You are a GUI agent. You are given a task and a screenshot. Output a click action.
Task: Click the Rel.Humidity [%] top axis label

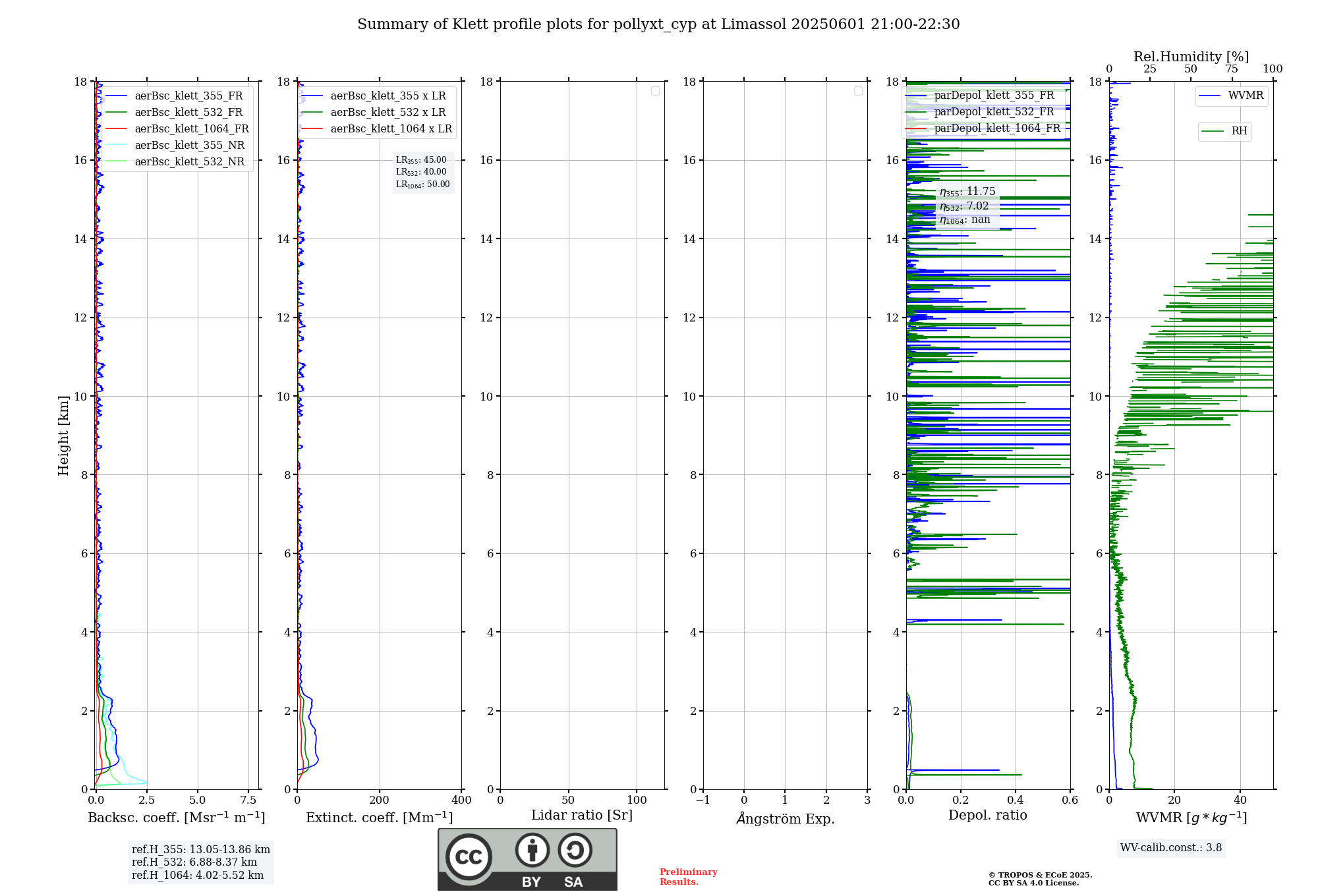point(1191,57)
